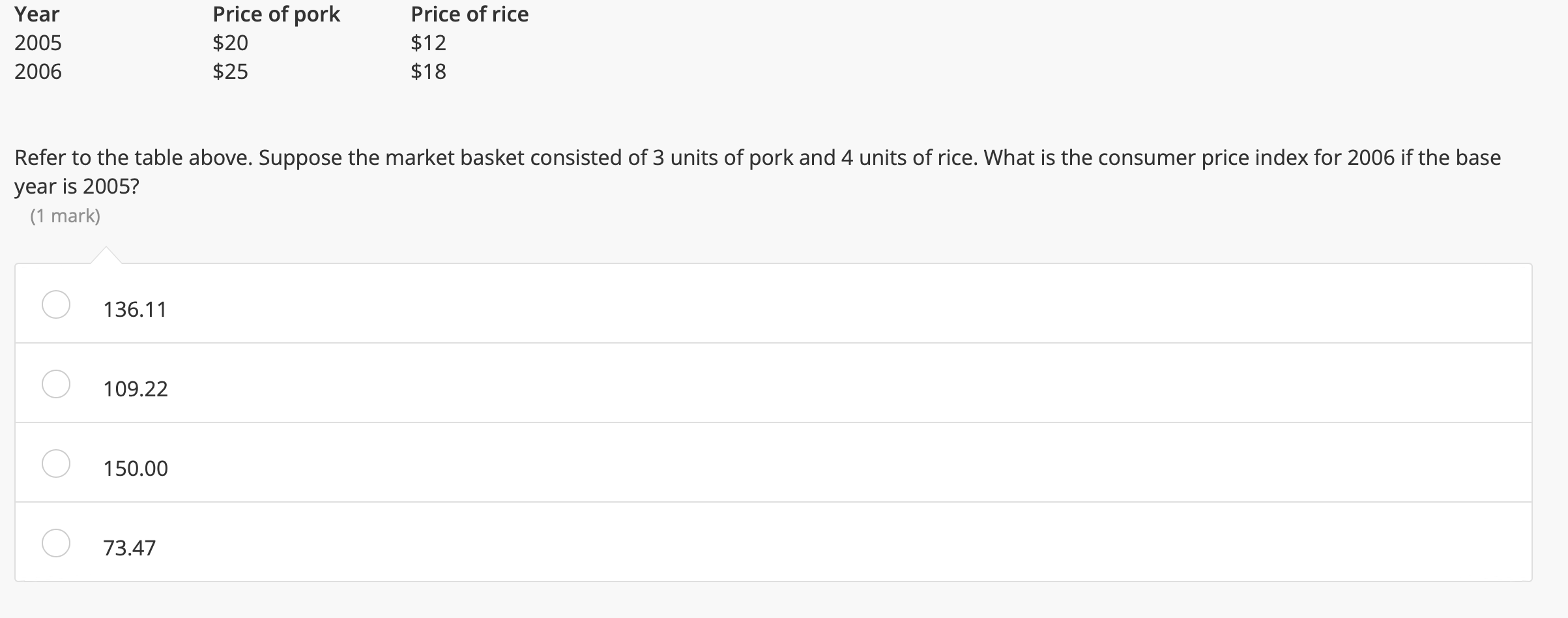The image size is (1568, 618).
Task: Click the 2005 year cell
Action: (x=38, y=43)
